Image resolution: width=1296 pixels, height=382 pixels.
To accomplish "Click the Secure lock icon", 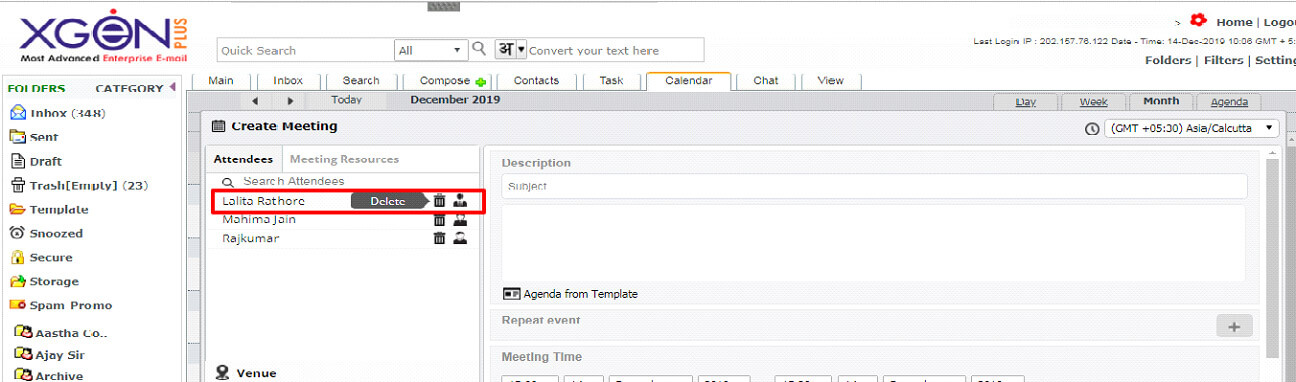I will (x=18, y=257).
